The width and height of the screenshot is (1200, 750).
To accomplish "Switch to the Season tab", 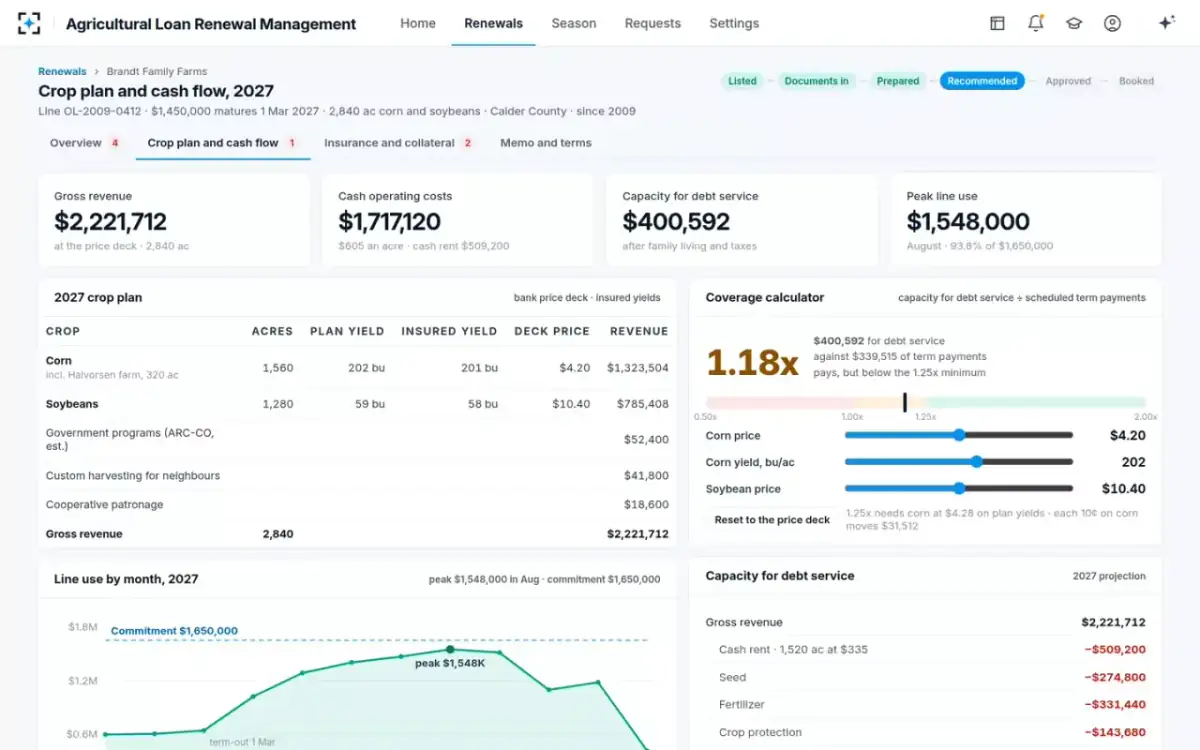I will click(x=574, y=23).
